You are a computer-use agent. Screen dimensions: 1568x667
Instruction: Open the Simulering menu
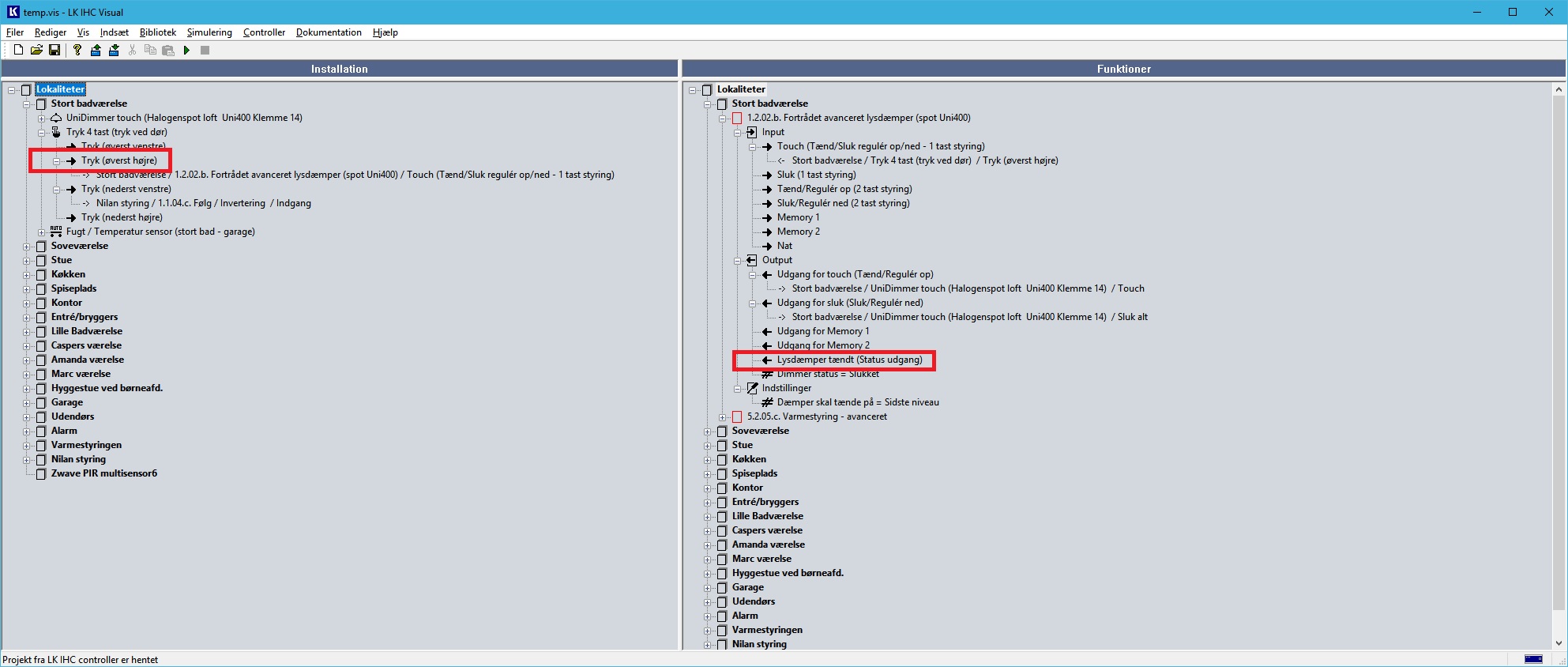click(x=209, y=32)
